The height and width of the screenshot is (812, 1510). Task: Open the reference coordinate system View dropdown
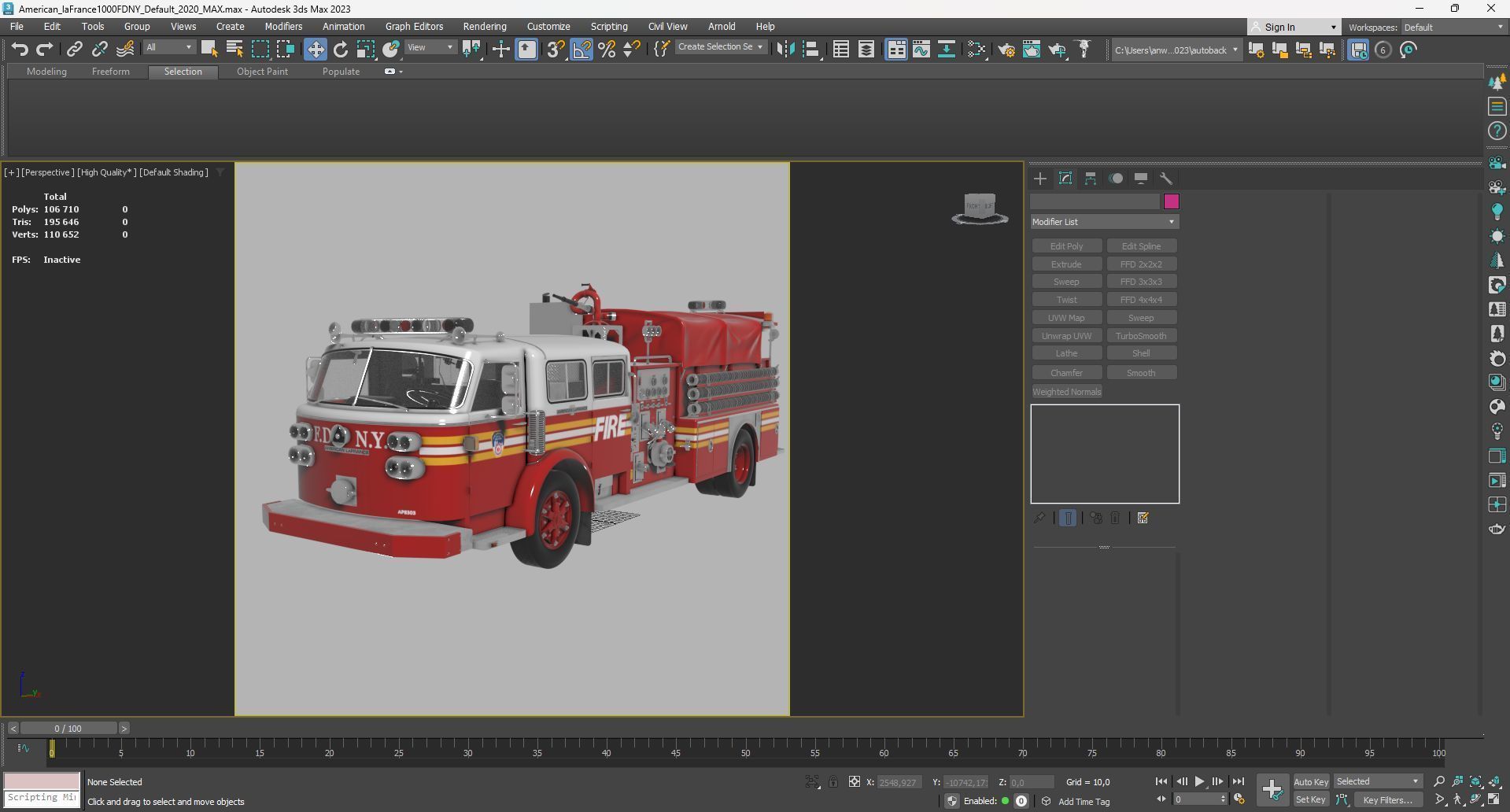(430, 47)
